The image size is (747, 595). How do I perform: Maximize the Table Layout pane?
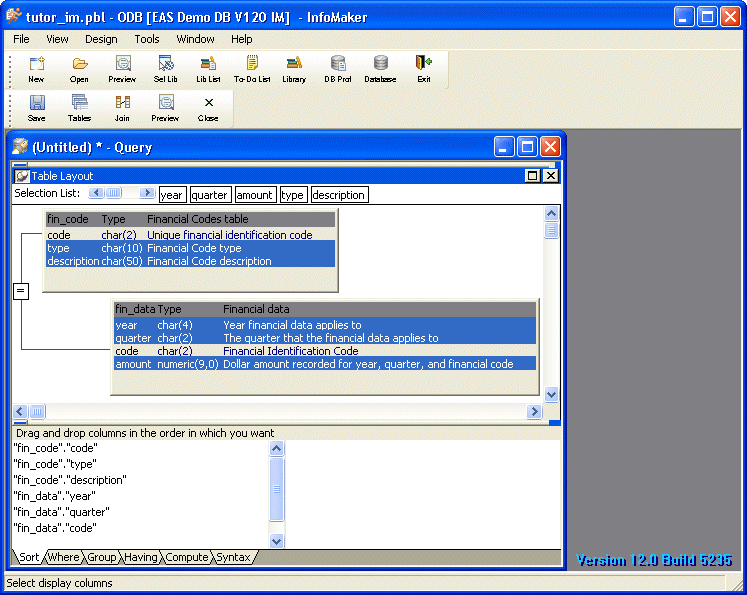[533, 176]
